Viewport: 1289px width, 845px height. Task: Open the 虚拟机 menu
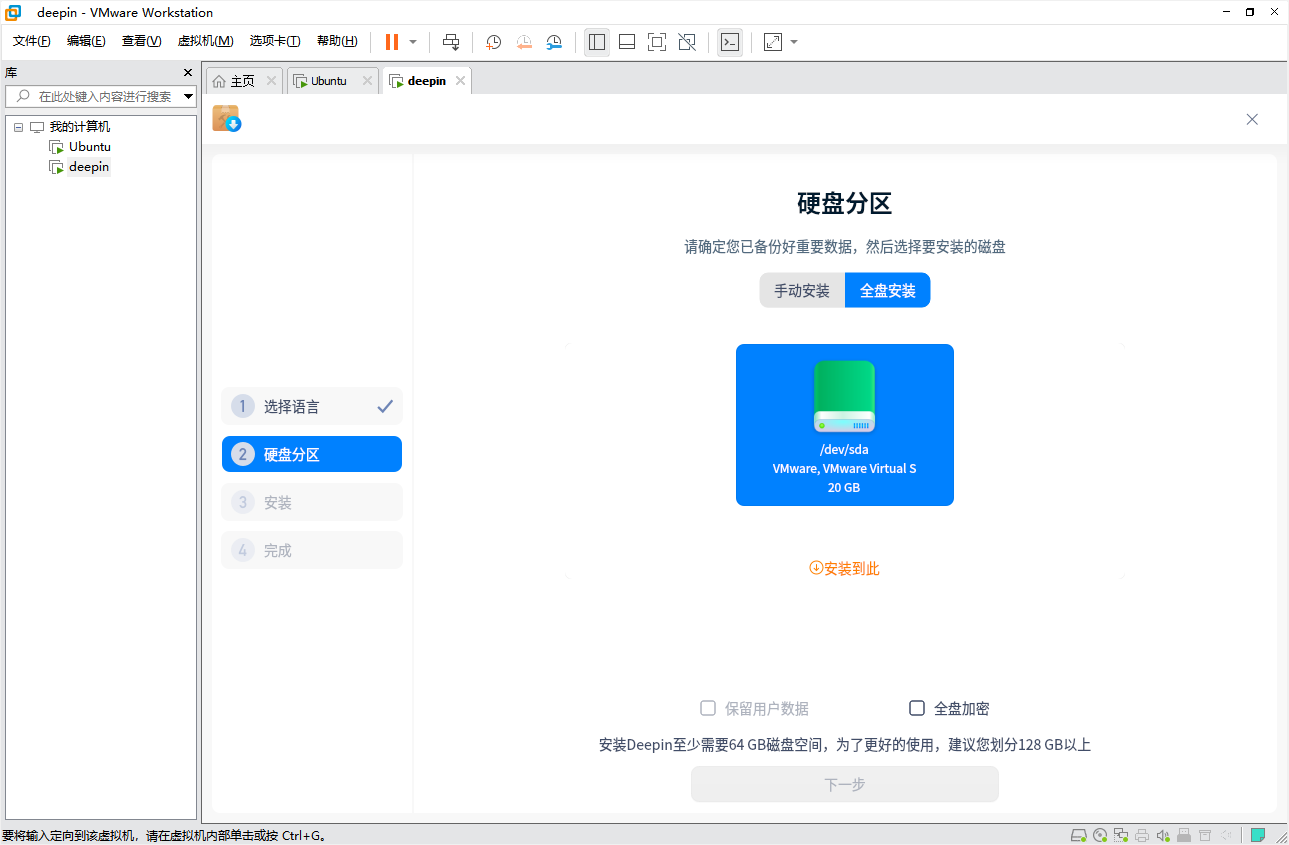205,41
